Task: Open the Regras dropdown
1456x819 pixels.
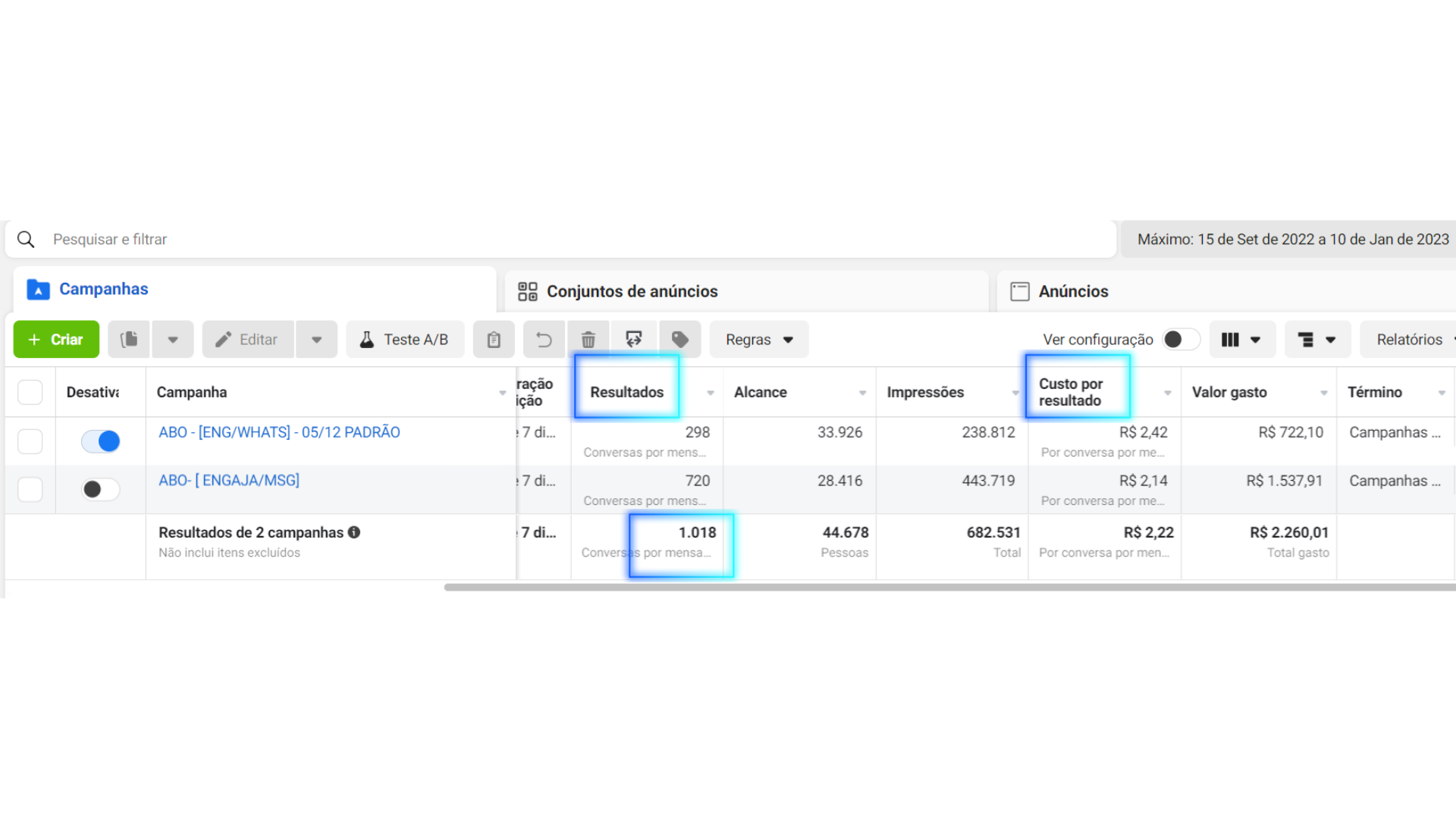Action: tap(758, 340)
